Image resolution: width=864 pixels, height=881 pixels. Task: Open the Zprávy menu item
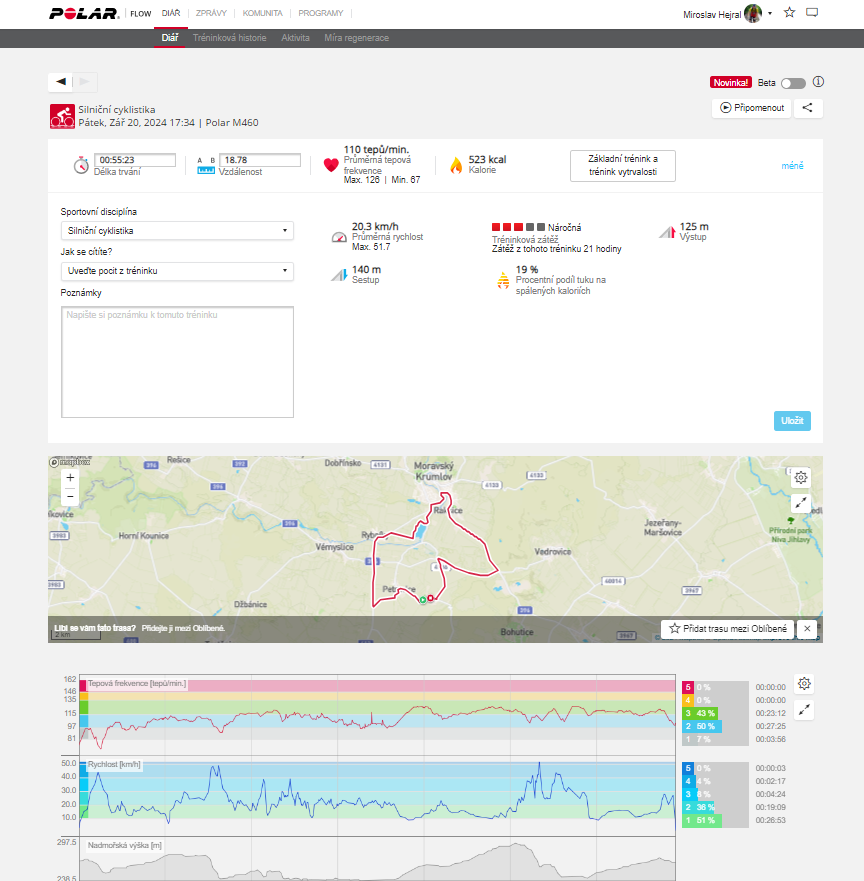point(211,13)
